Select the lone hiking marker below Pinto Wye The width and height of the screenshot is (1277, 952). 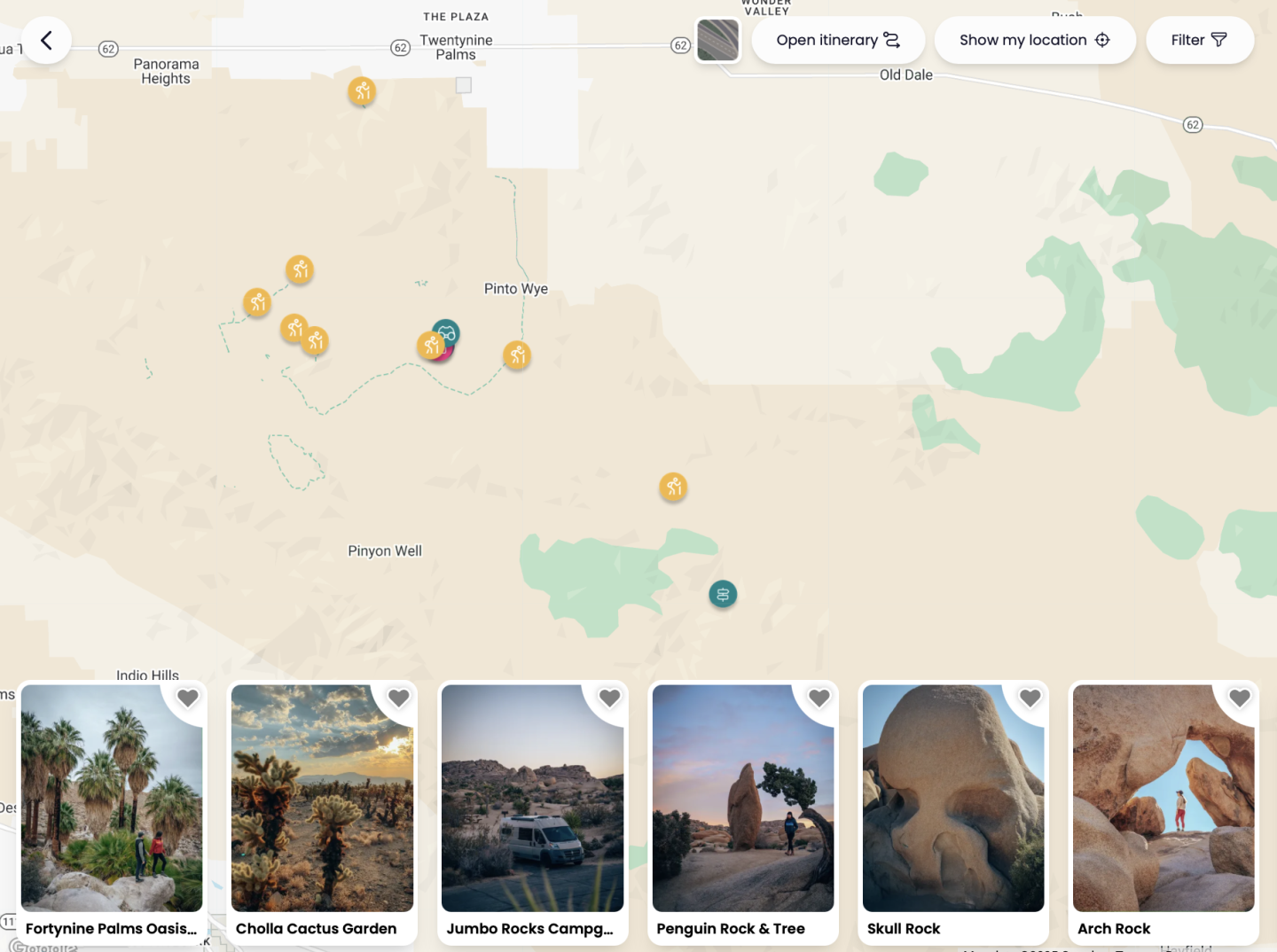673,487
